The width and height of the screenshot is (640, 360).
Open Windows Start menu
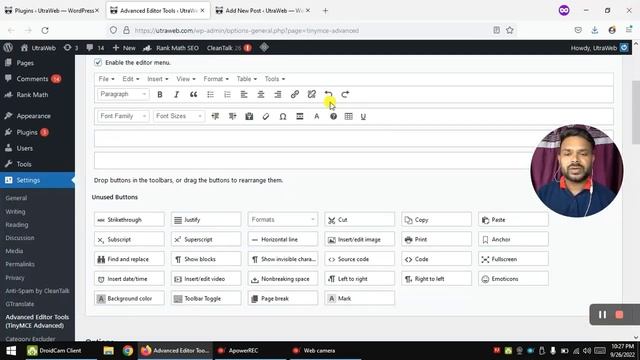click(x=11, y=351)
